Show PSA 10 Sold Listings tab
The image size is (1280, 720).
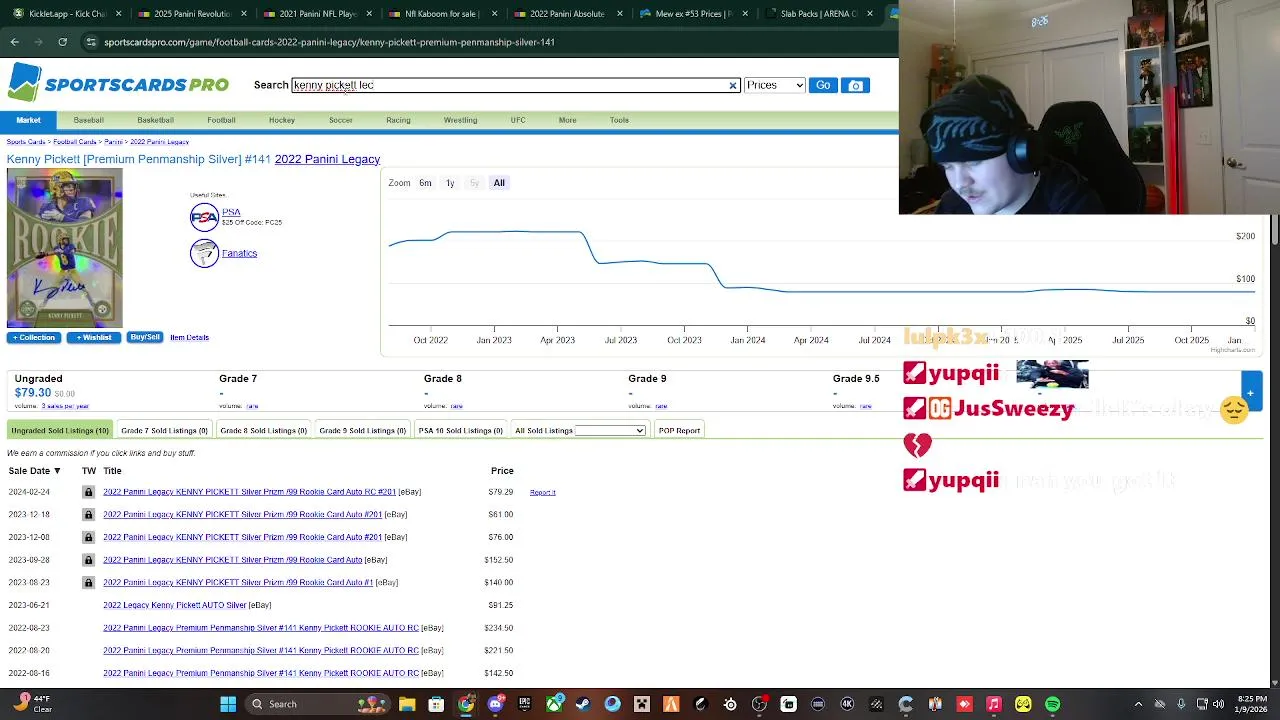tap(461, 430)
